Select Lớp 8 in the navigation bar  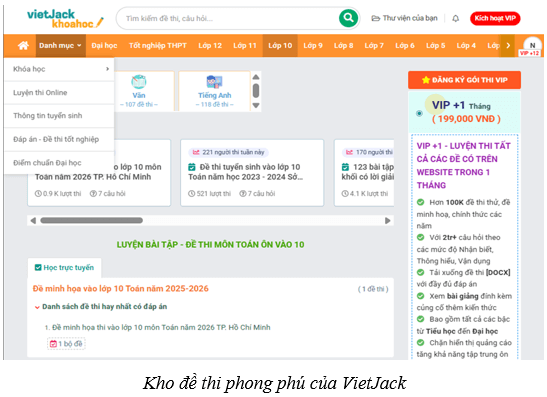click(x=344, y=45)
